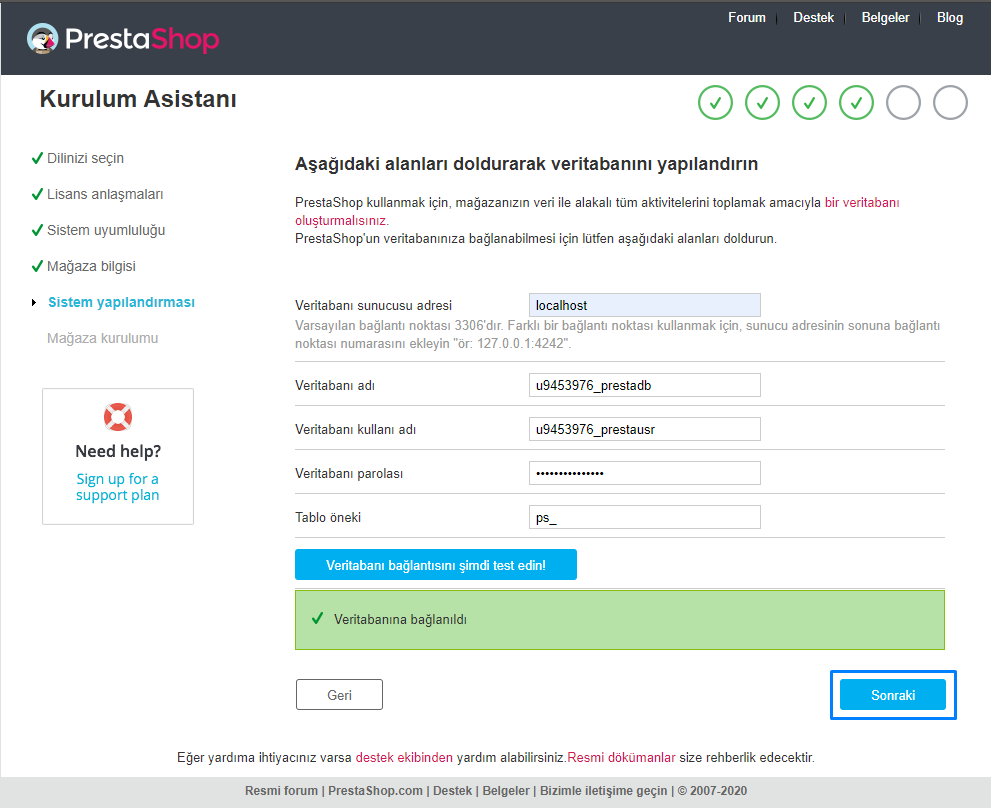Go to Lisans anlaşmaları step

pos(105,194)
